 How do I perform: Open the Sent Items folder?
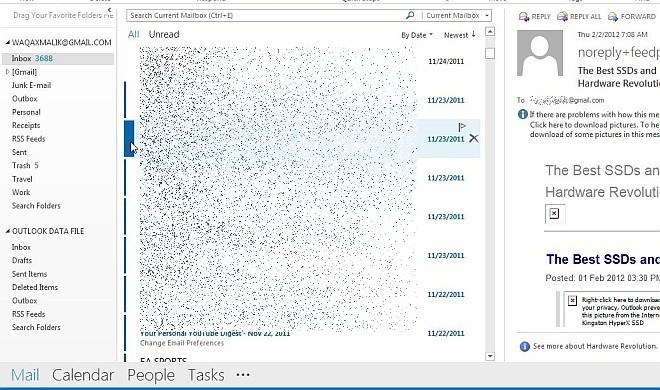click(29, 274)
